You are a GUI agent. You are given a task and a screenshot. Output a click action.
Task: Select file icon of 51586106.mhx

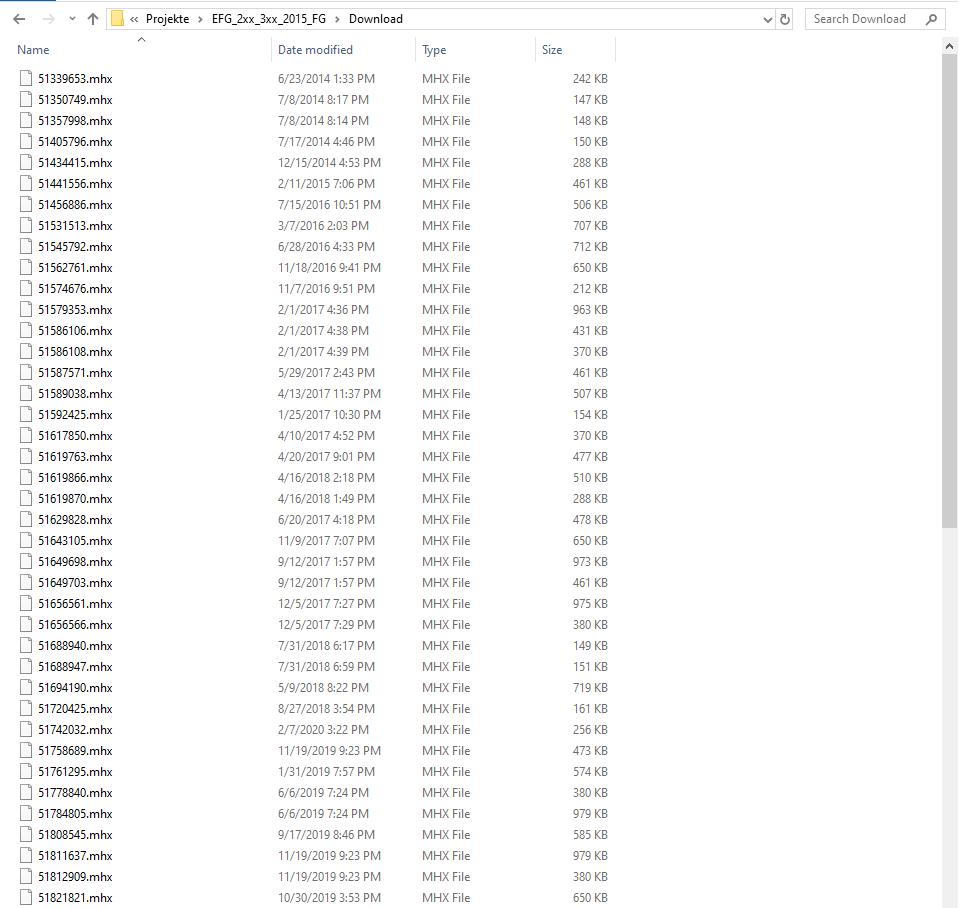[26, 330]
